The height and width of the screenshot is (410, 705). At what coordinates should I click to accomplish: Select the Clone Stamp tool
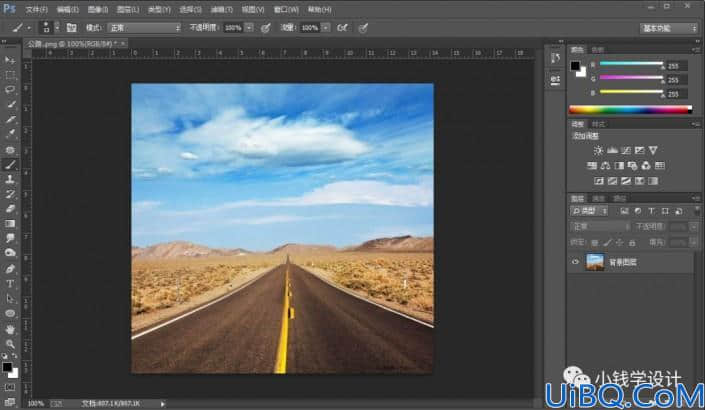coord(10,179)
